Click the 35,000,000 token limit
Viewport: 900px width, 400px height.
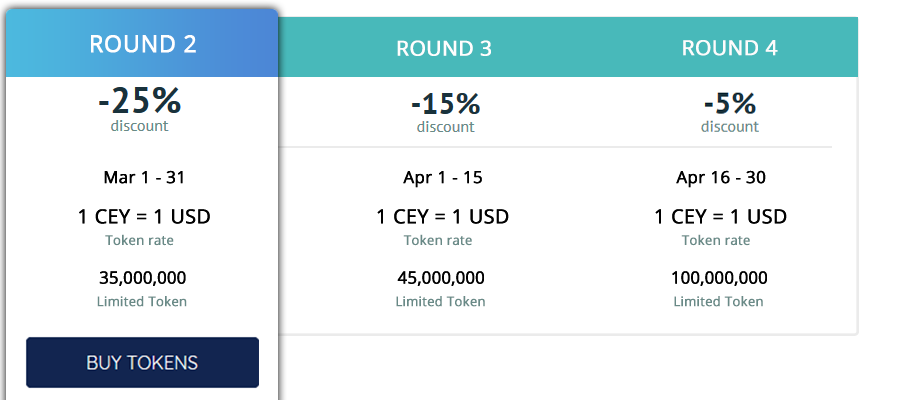click(x=142, y=278)
